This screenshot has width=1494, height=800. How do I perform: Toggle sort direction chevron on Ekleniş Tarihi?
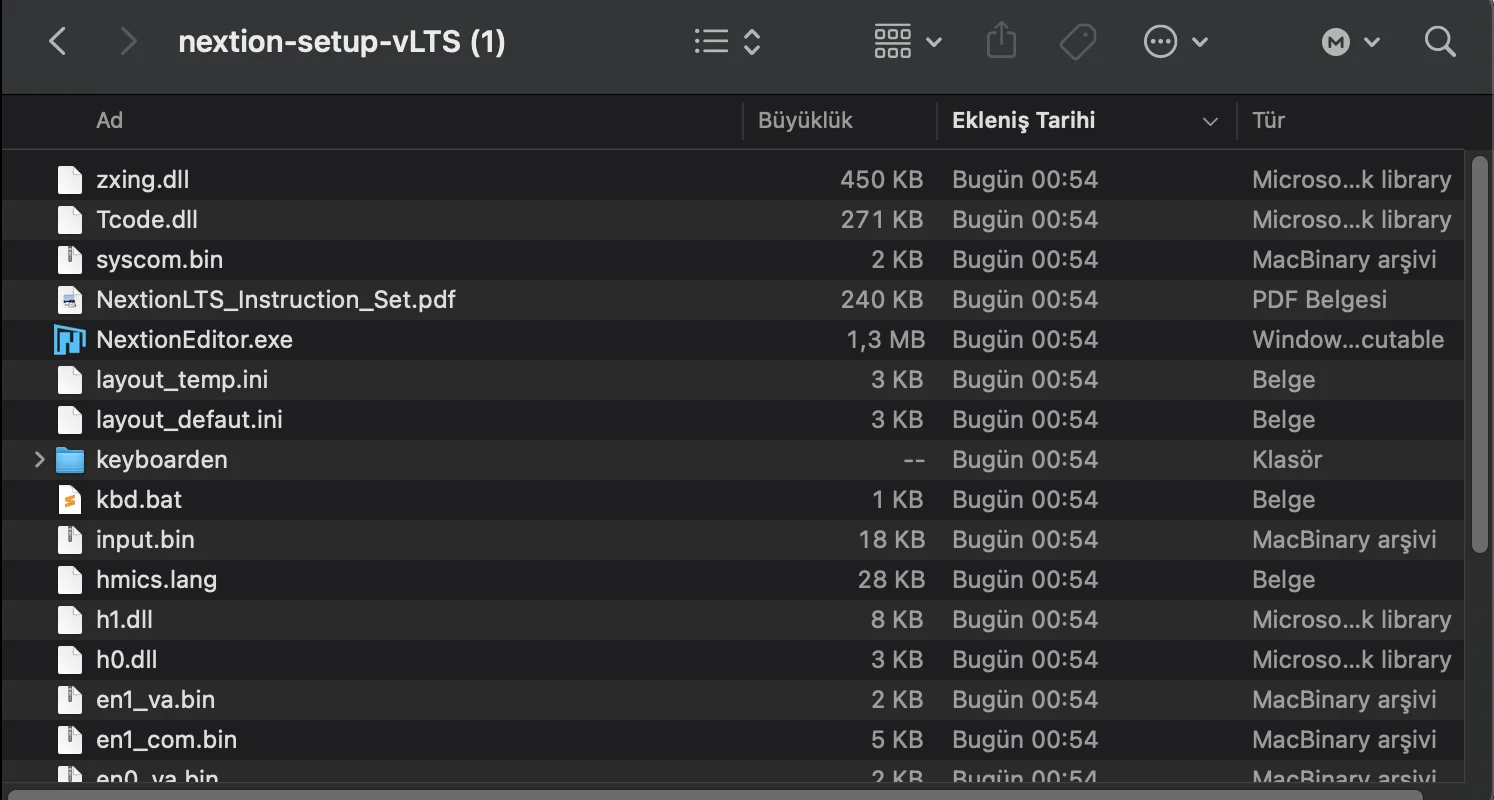point(1210,122)
